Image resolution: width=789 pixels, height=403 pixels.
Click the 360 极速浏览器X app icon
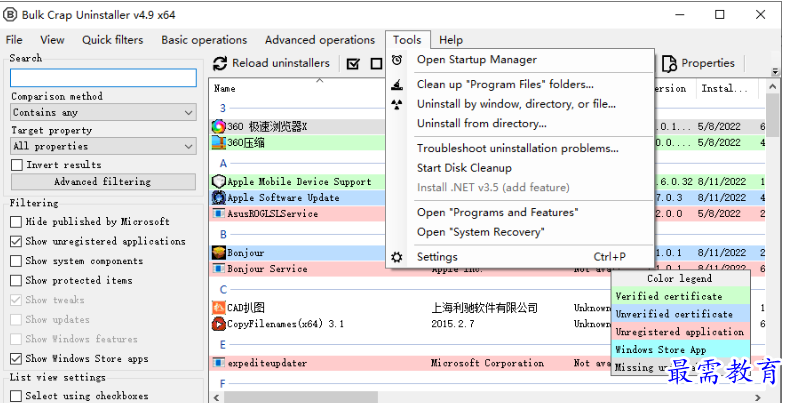pos(219,127)
